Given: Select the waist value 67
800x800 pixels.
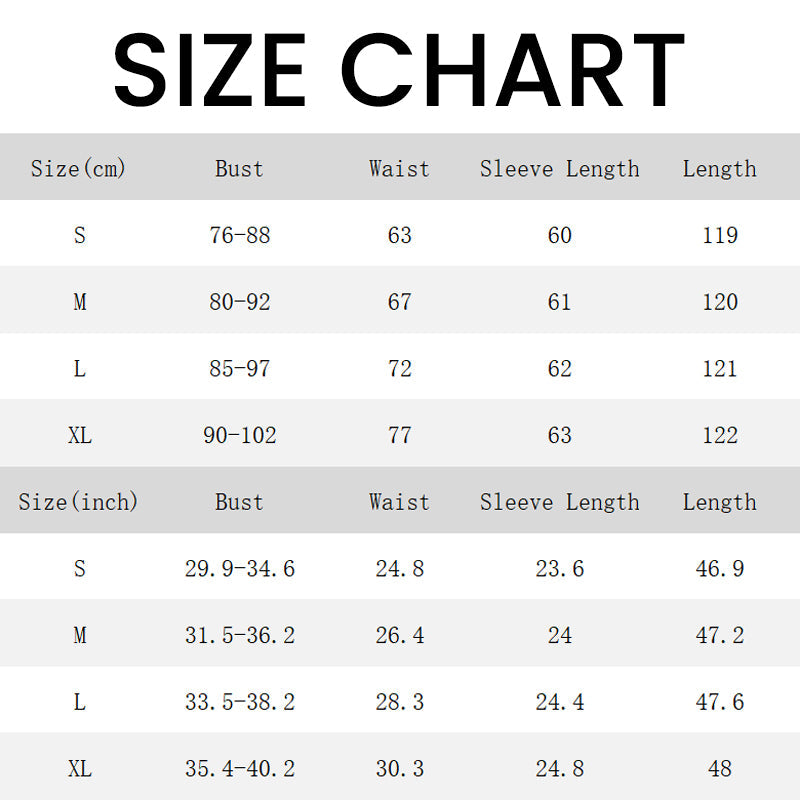Looking at the screenshot, I should point(399,302).
